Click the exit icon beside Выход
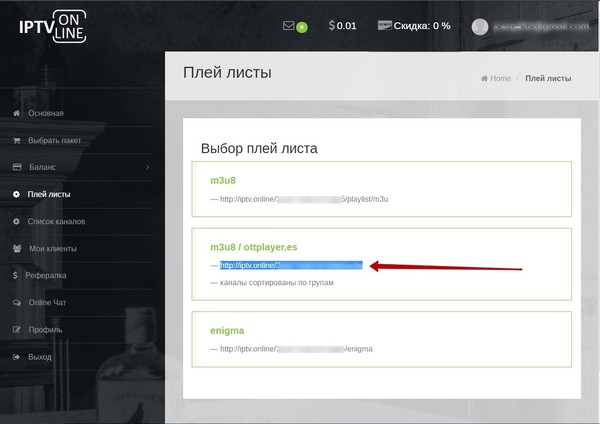 click(16, 357)
